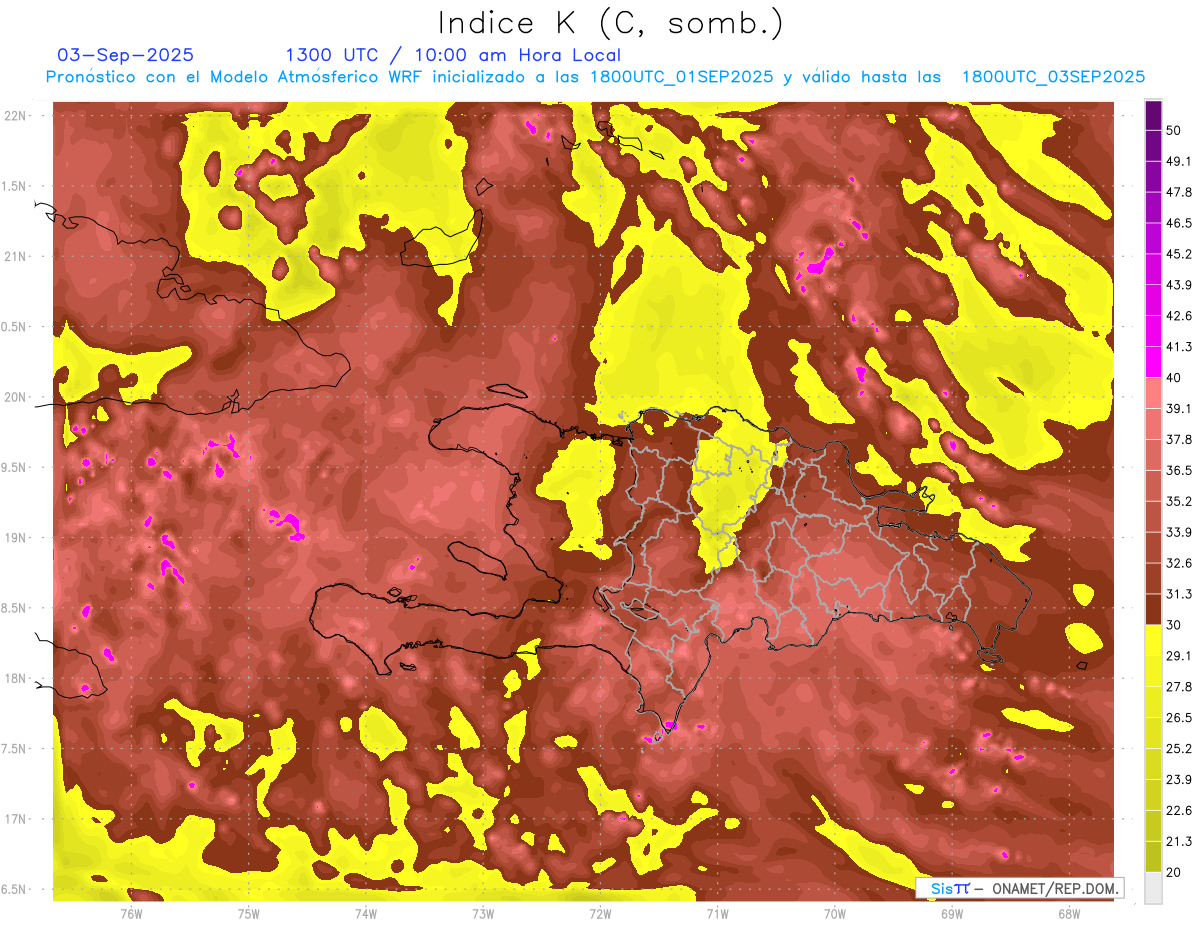Click the longitude label '70W'
The width and height of the screenshot is (1200, 927).
(x=835, y=913)
